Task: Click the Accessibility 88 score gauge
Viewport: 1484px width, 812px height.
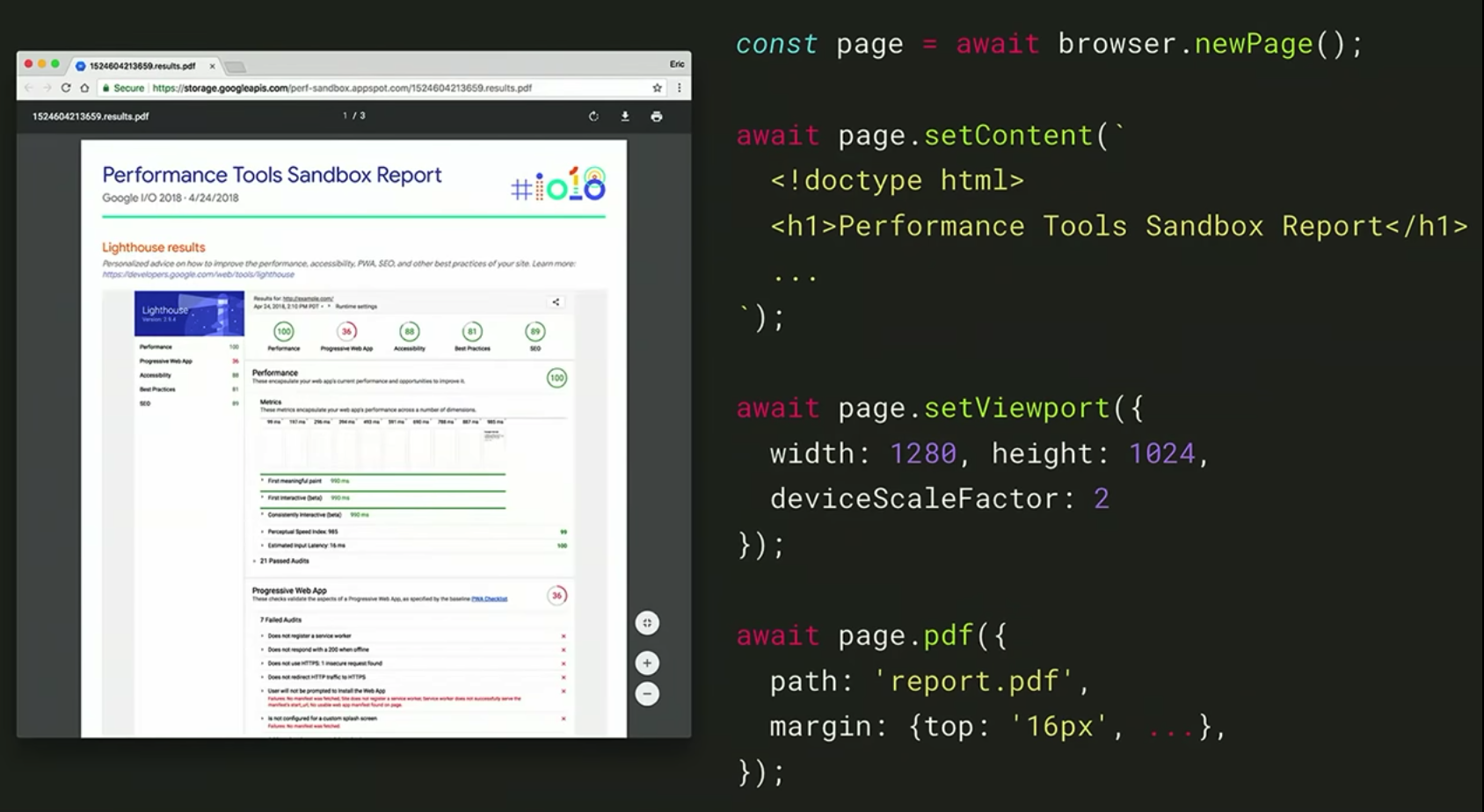Action: pyautogui.click(x=409, y=331)
